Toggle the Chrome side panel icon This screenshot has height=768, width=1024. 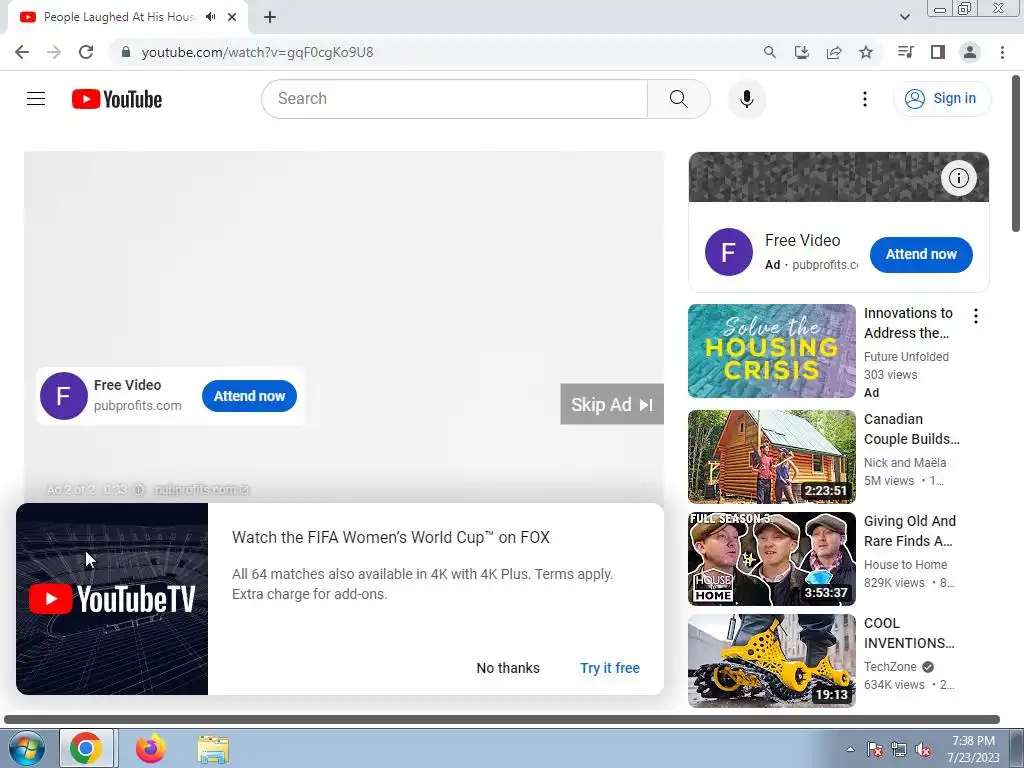coord(938,52)
